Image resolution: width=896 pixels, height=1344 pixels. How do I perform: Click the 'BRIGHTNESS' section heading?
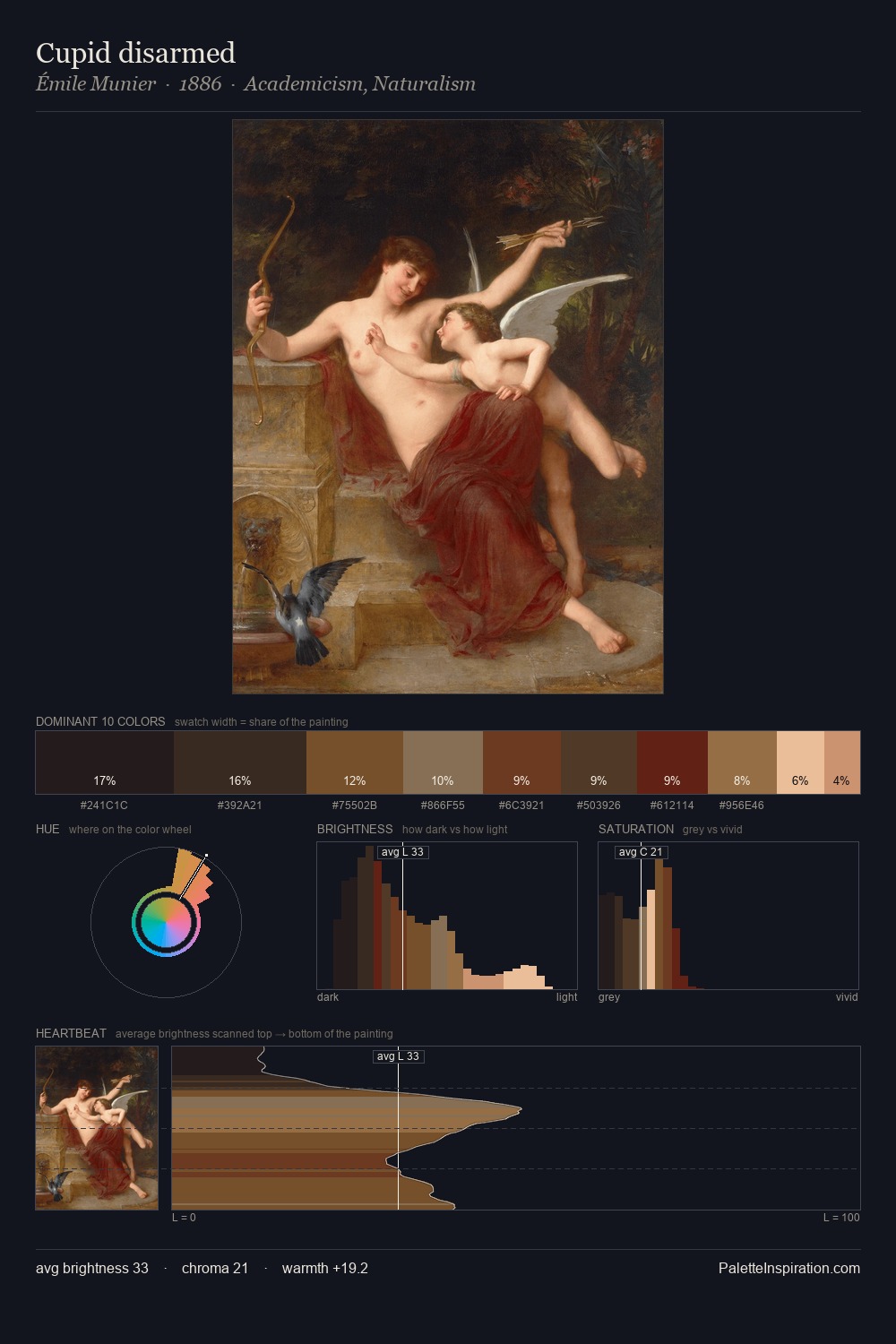click(x=355, y=829)
